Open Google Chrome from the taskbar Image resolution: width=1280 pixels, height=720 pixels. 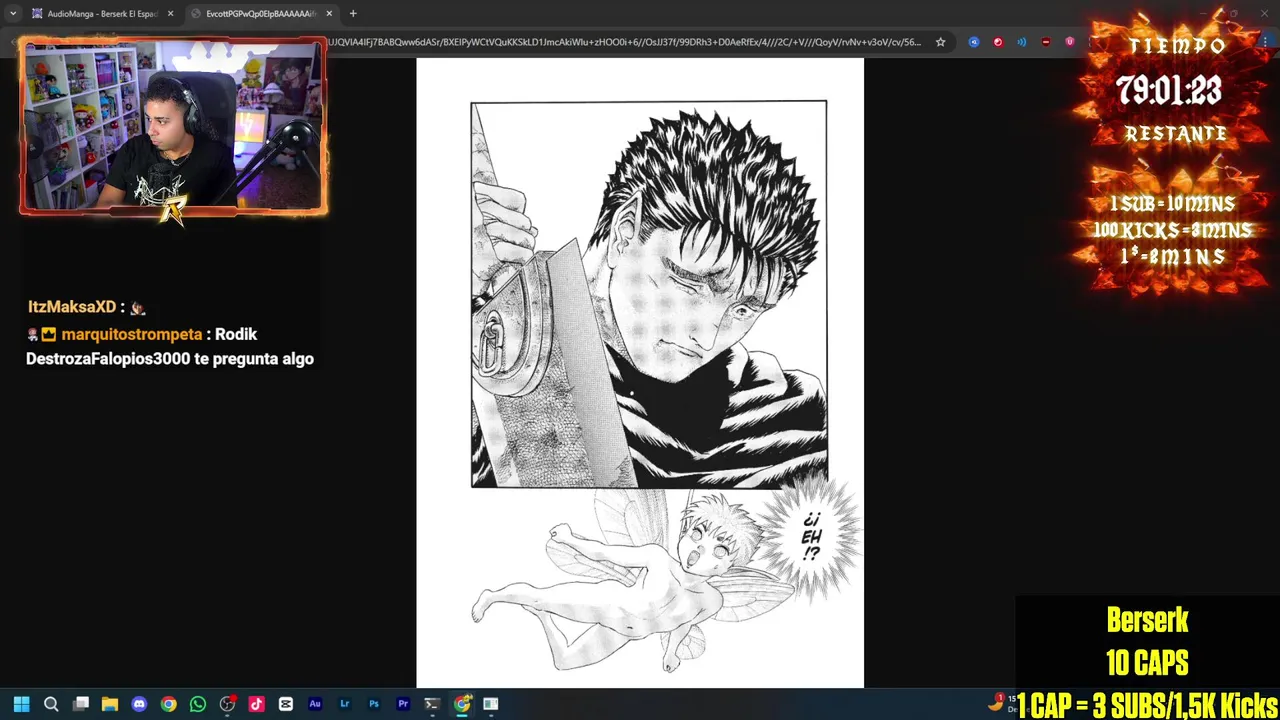(x=169, y=704)
